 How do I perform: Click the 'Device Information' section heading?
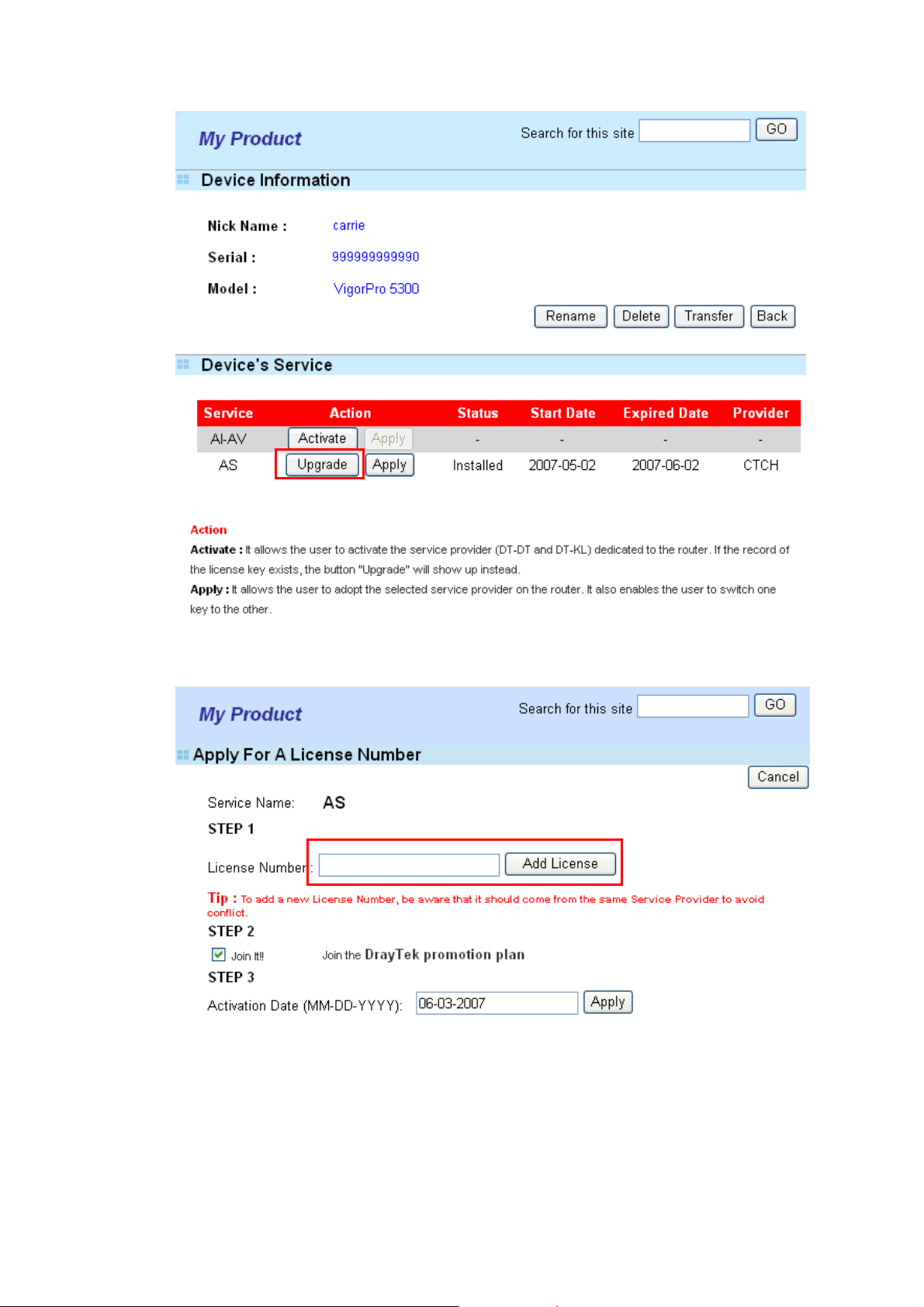tap(275, 180)
